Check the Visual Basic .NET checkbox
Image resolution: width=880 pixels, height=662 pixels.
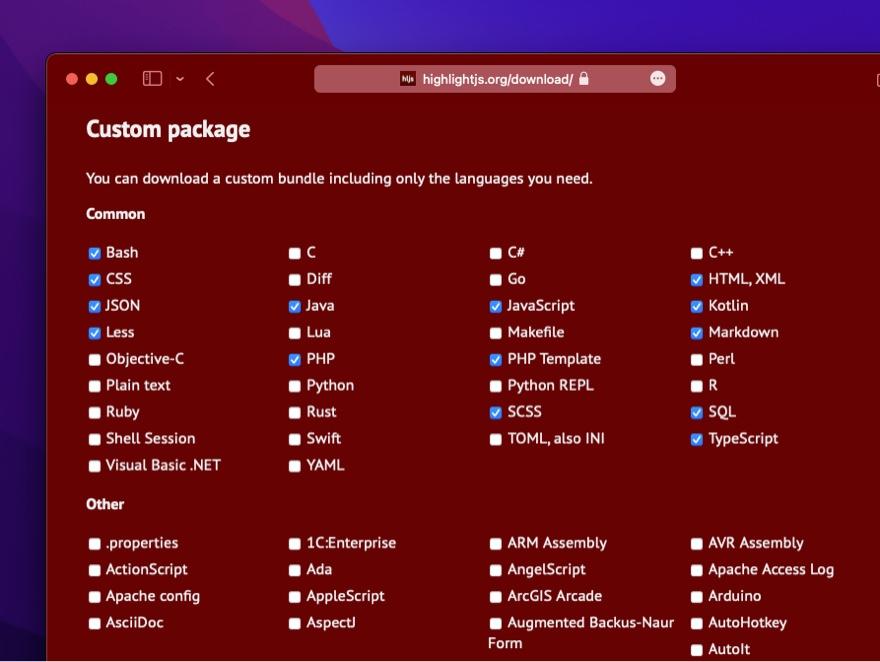point(94,466)
